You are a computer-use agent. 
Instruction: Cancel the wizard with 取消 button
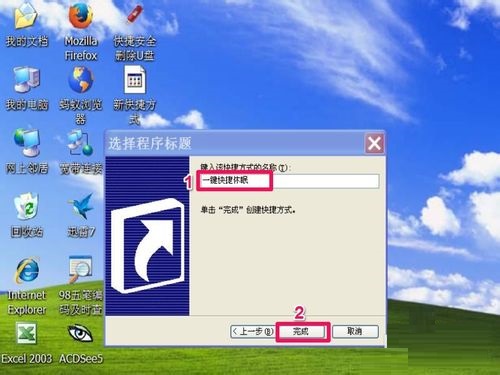click(x=356, y=331)
